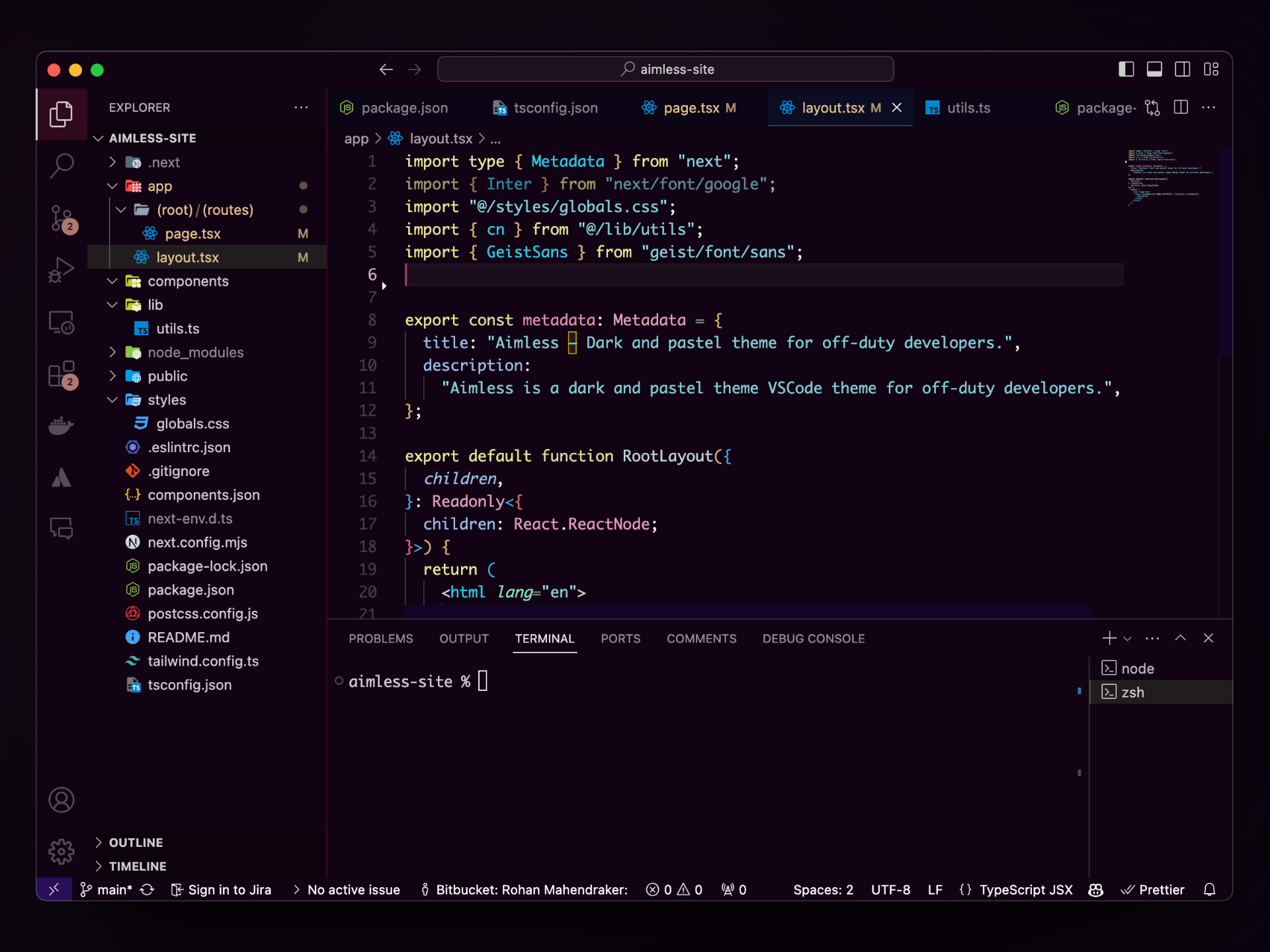Collapse the app folder
The image size is (1270, 952).
tap(112, 186)
